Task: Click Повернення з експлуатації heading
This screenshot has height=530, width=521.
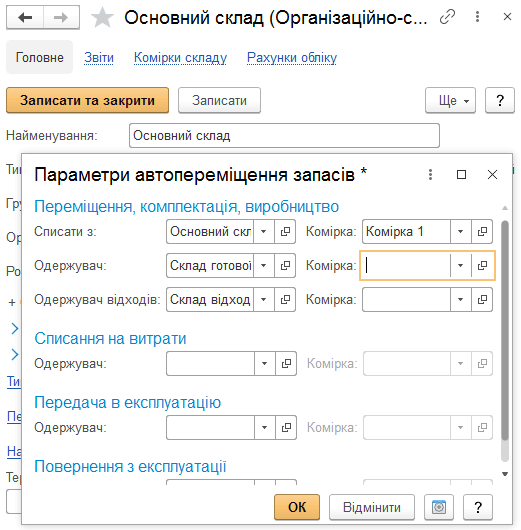Action: click(130, 466)
